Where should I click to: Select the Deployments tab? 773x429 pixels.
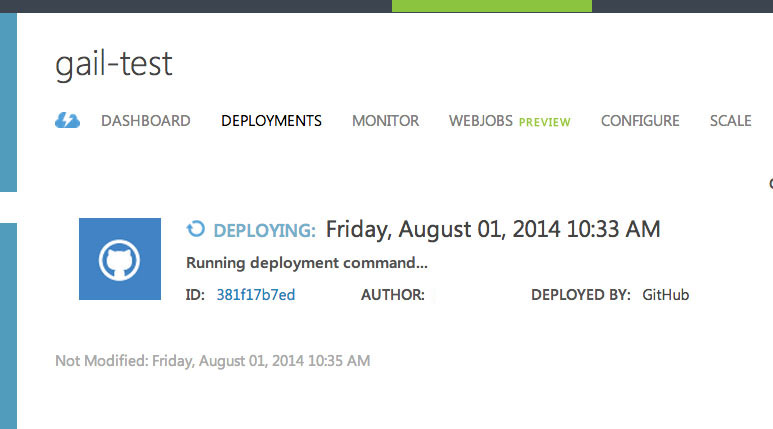(271, 121)
